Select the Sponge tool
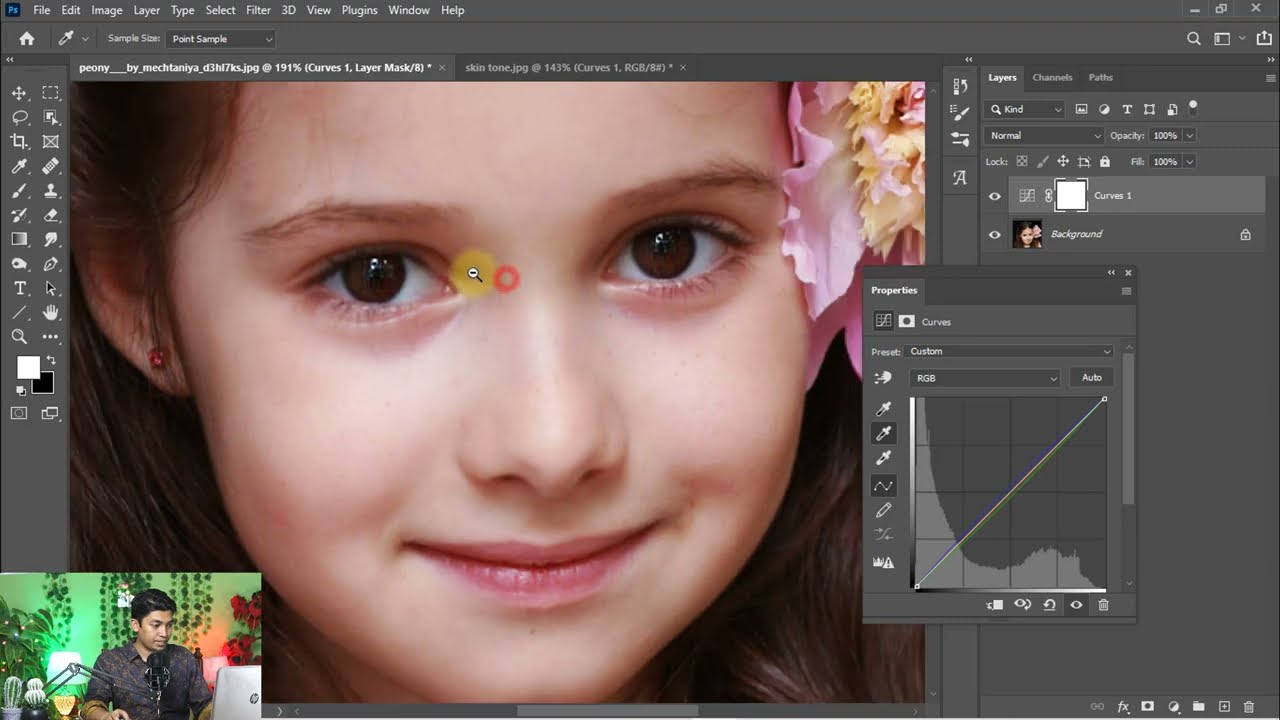The image size is (1280, 720). [x=19, y=264]
